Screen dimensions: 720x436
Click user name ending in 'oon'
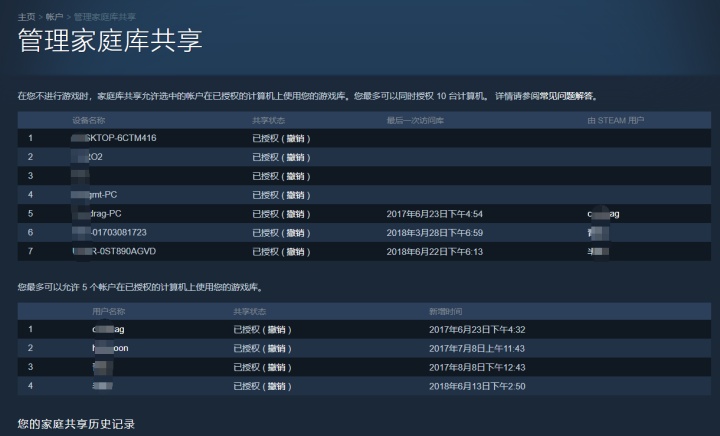pos(110,348)
